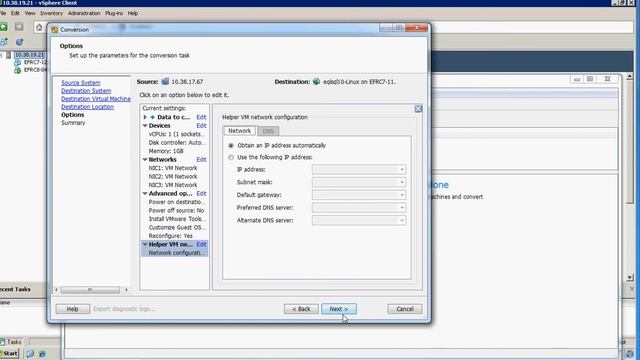Collapse the Helper VM network section
The image size is (640, 360).
145,244
